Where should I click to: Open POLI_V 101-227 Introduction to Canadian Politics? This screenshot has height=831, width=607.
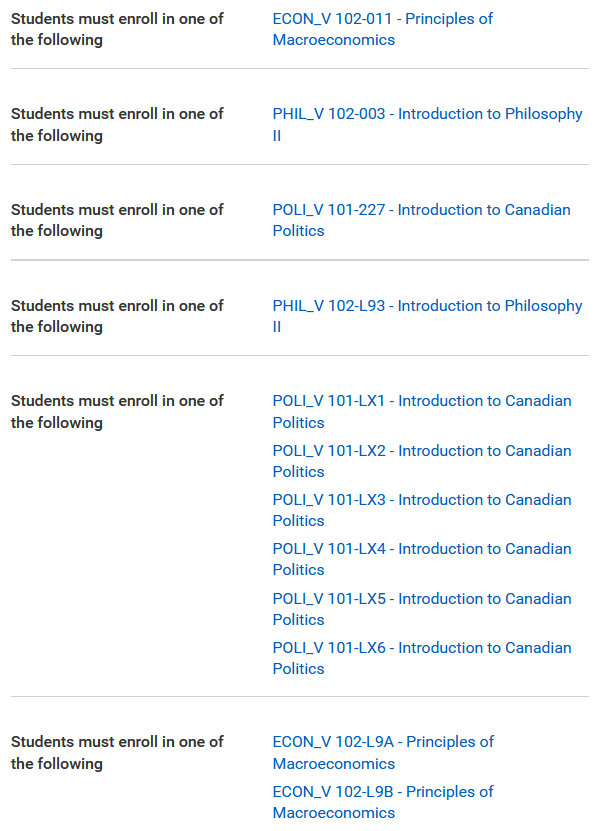click(x=421, y=220)
